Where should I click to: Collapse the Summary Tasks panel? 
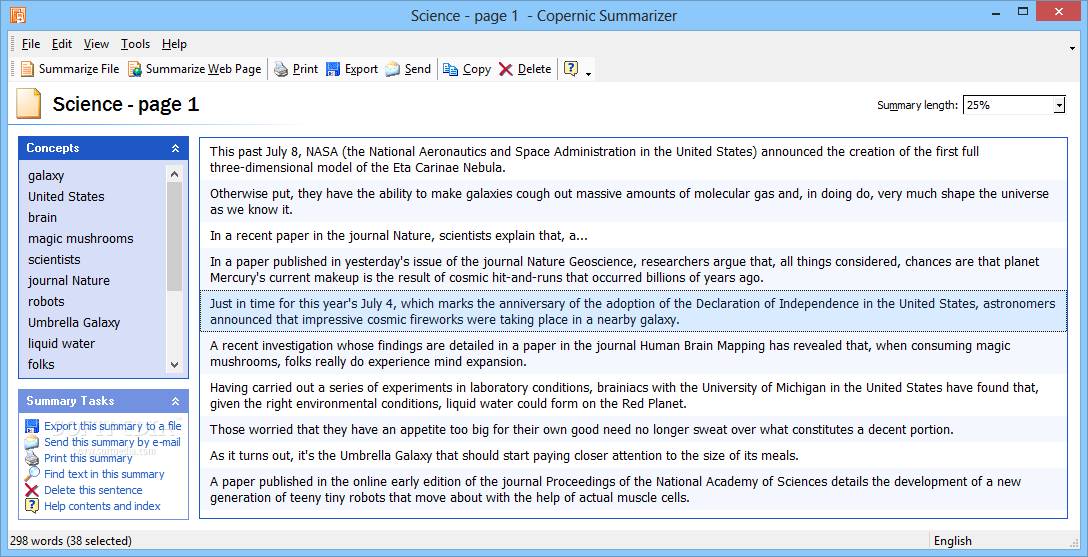pos(175,401)
